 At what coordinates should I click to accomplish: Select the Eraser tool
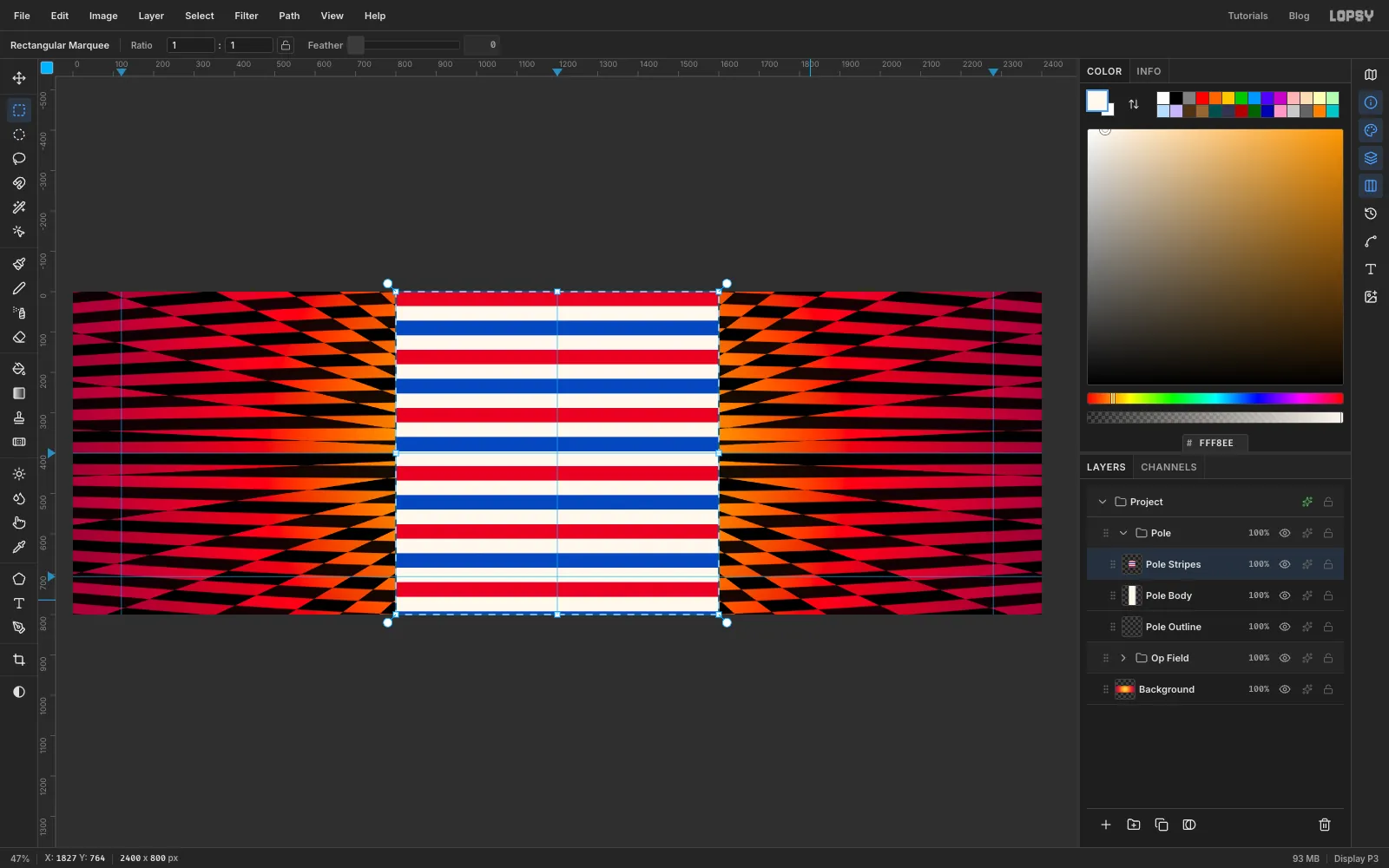[x=19, y=337]
